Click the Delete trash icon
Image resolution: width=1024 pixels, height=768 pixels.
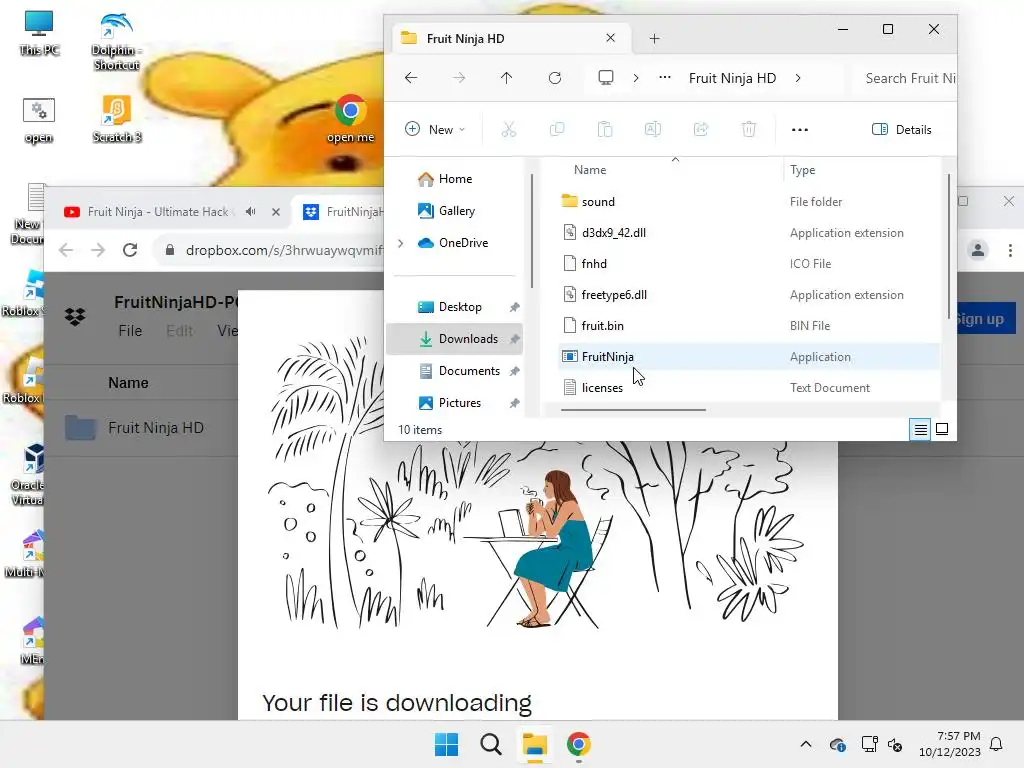[749, 129]
